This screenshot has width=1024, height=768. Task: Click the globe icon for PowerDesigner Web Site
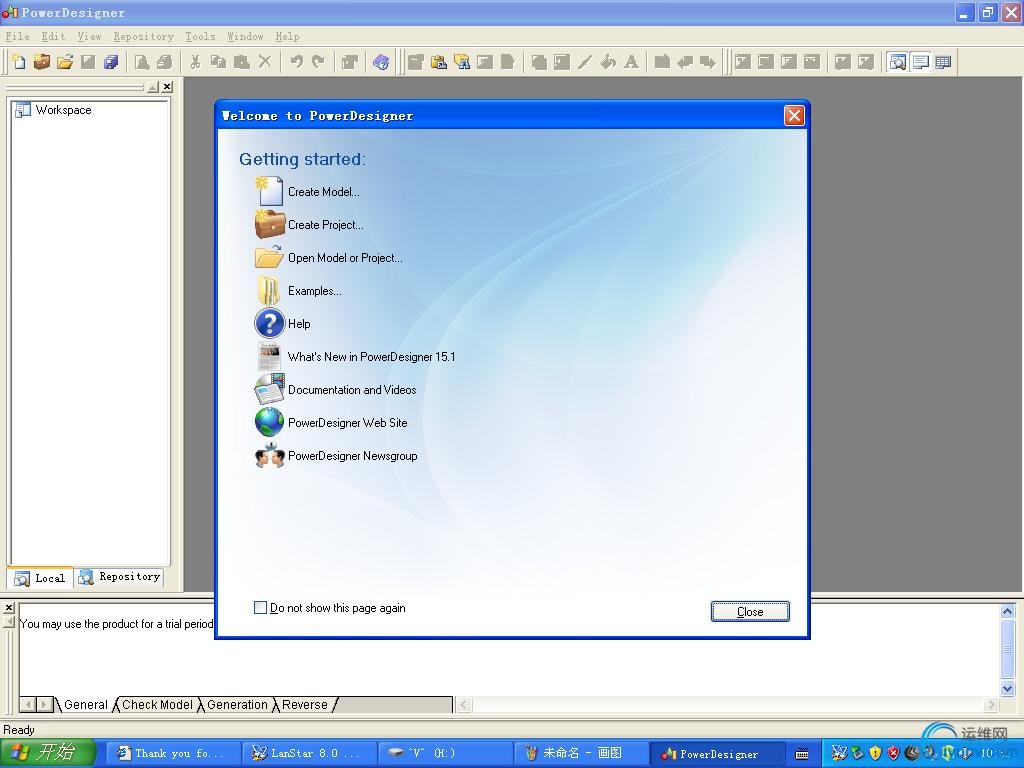269,422
